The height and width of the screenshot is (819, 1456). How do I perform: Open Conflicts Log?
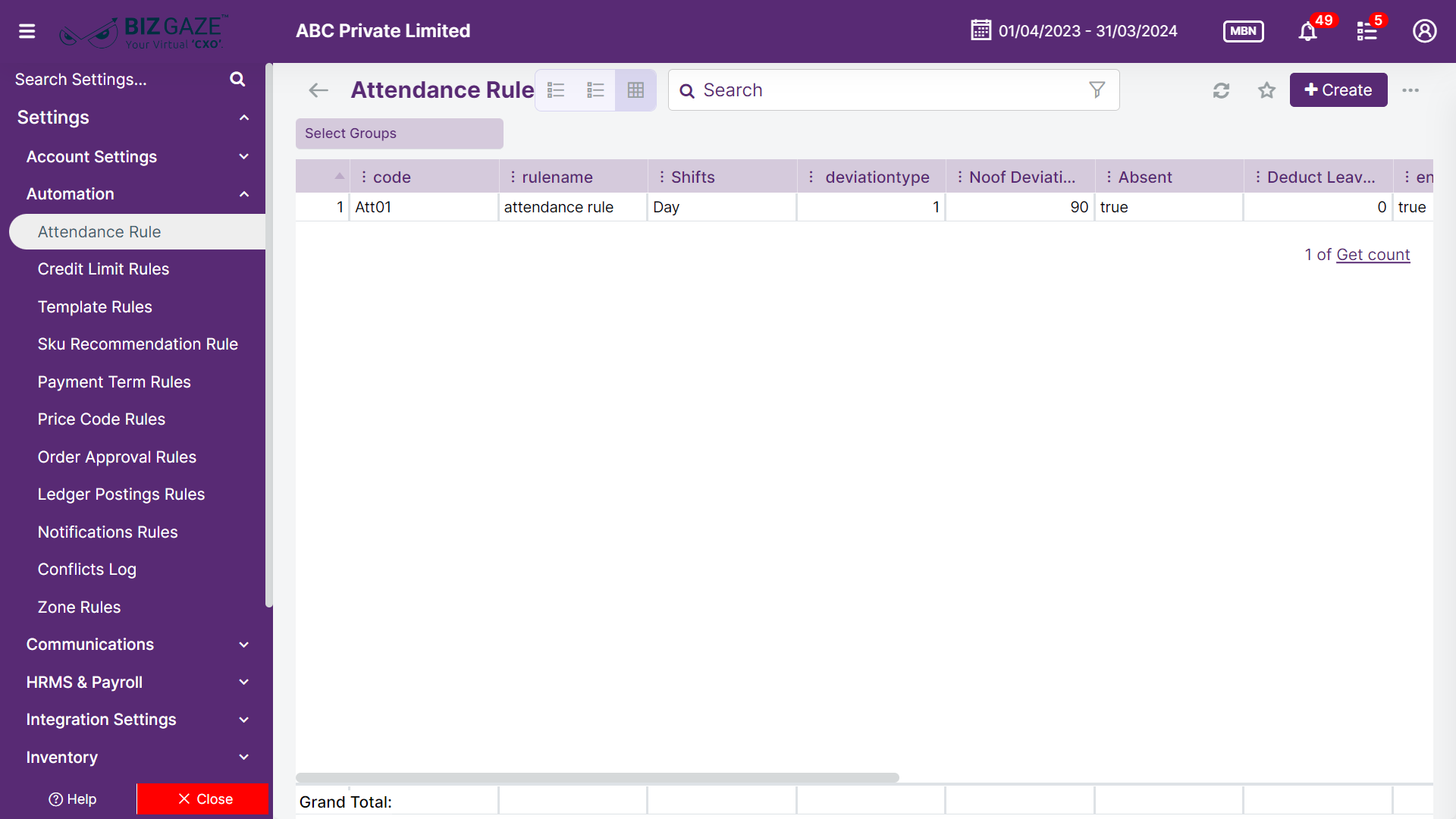[86, 570]
